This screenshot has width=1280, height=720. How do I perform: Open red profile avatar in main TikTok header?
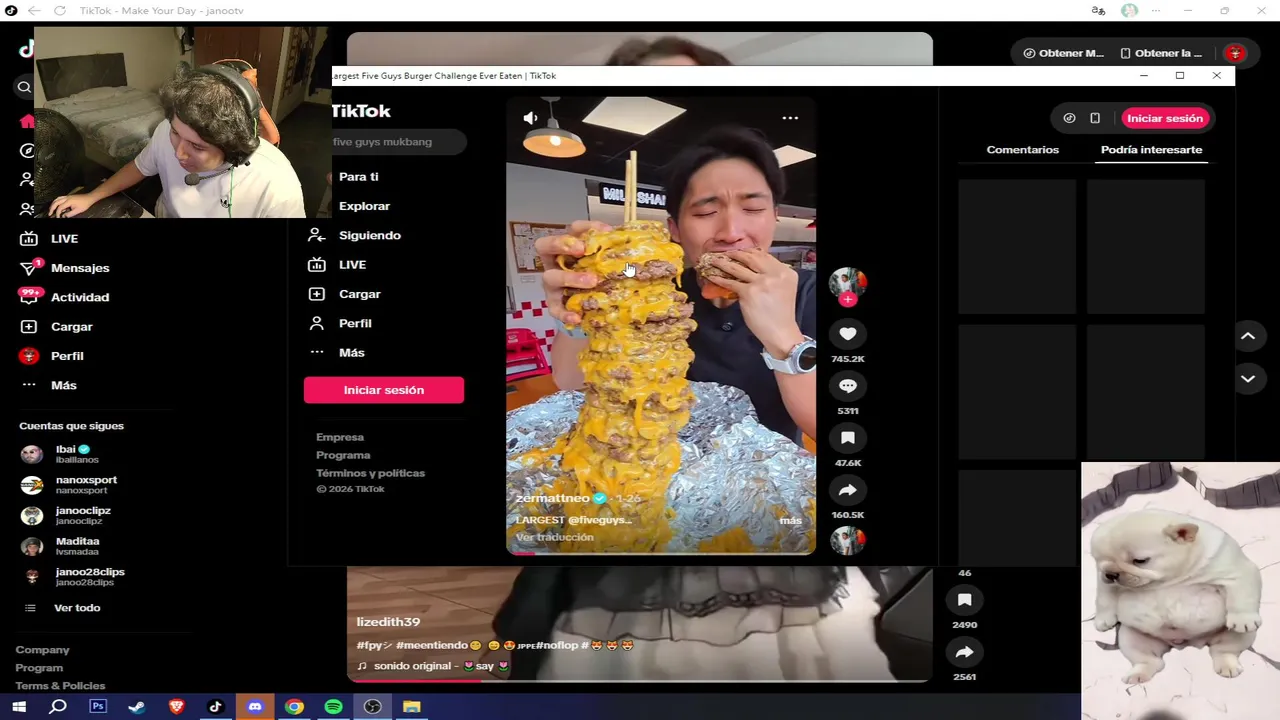(1235, 53)
